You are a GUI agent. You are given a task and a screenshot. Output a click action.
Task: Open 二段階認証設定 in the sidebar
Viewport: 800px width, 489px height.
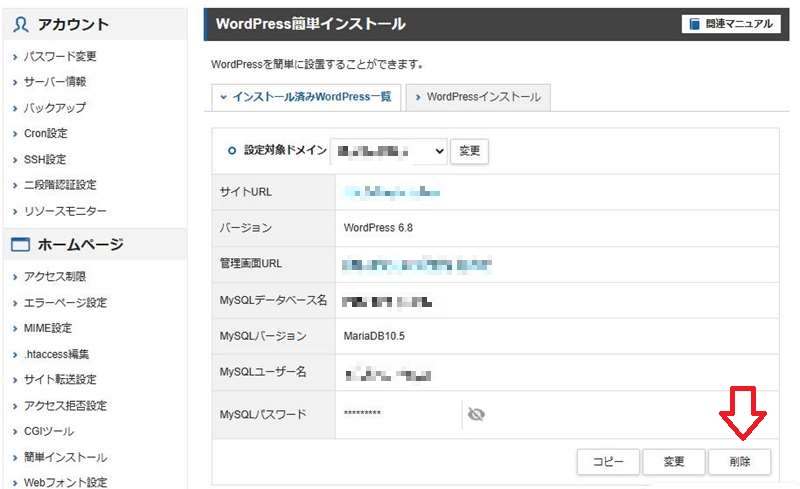(x=60, y=185)
